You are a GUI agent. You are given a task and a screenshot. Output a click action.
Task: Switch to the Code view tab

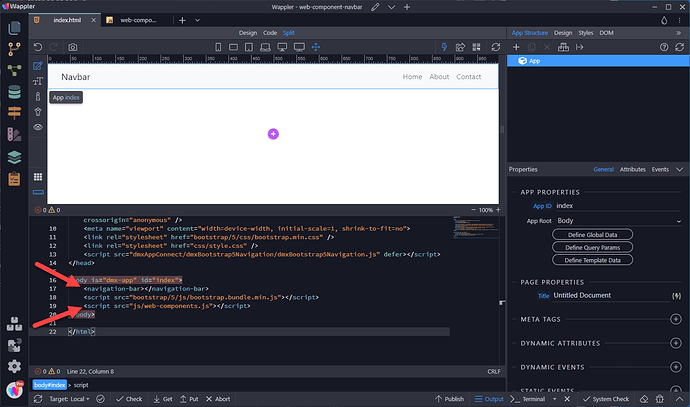tap(270, 33)
